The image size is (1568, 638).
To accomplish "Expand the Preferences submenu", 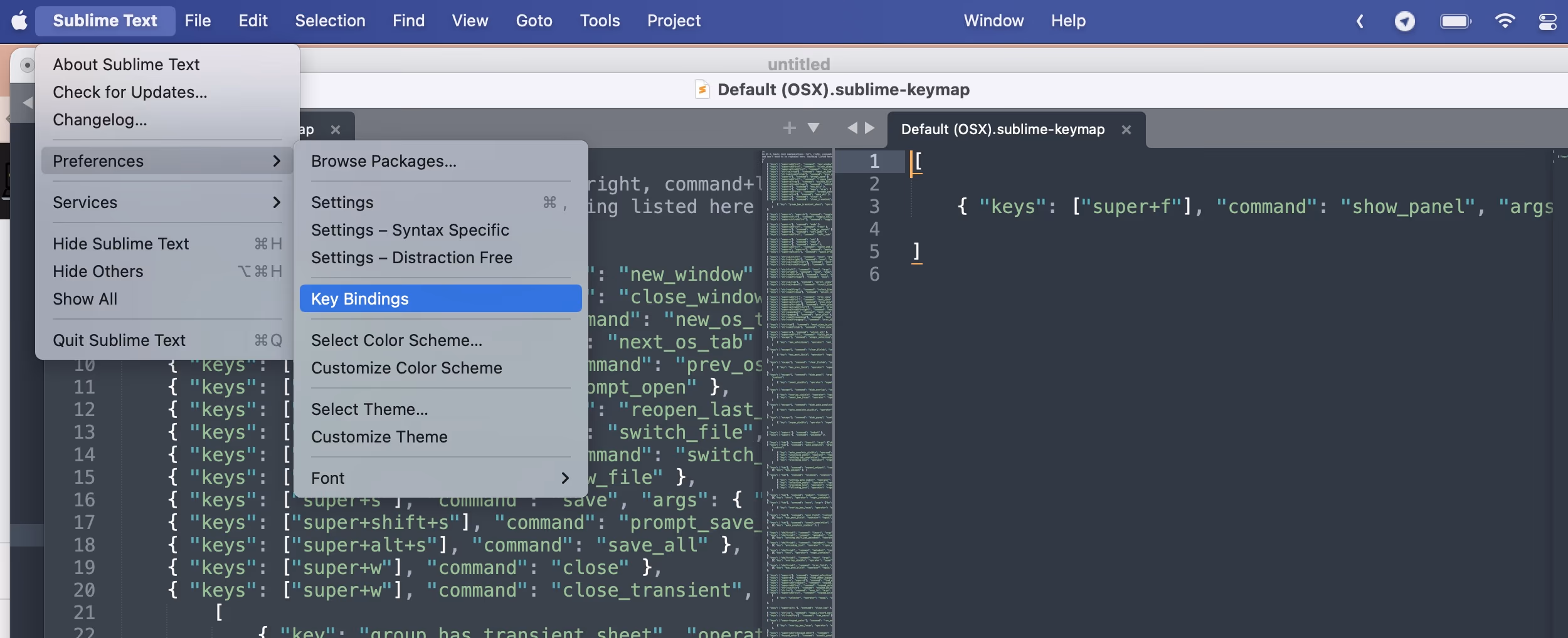I will (167, 161).
